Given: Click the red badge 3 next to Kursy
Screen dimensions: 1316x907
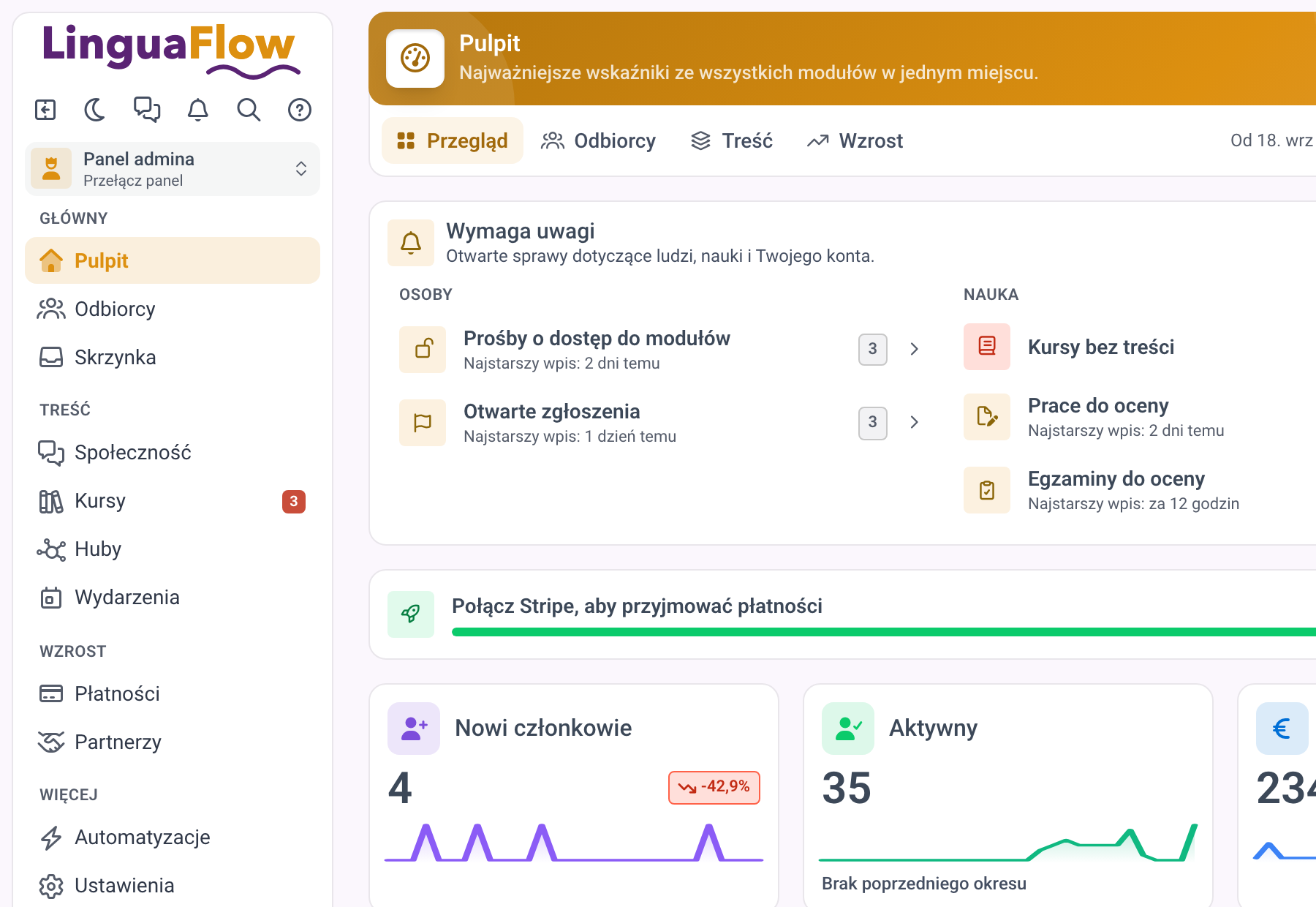Looking at the screenshot, I should point(294,501).
